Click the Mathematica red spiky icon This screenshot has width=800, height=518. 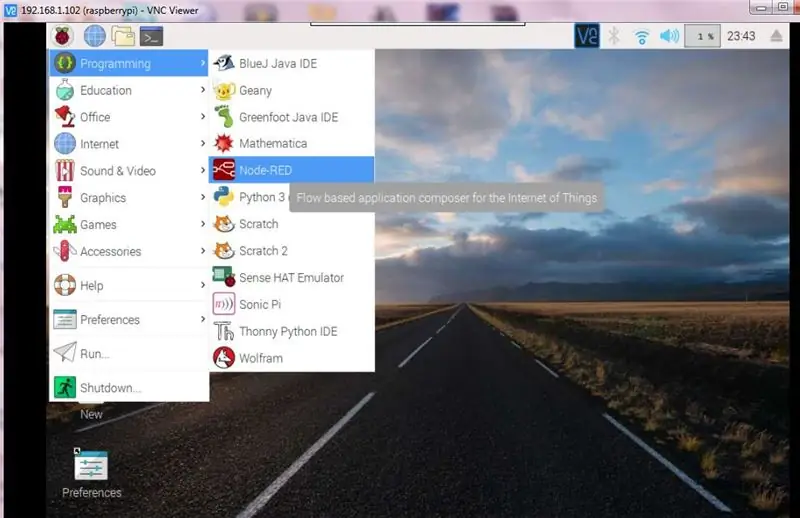[x=223, y=143]
